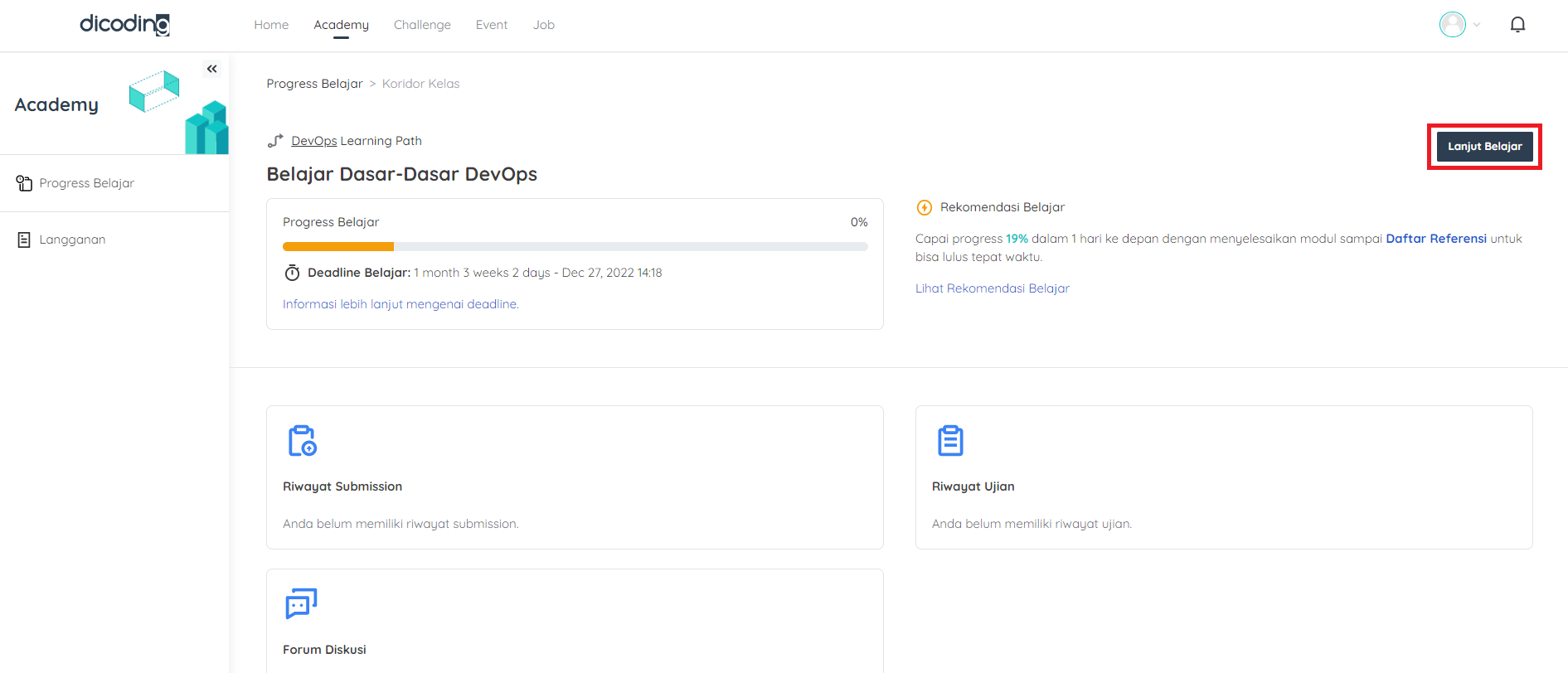Click the dicoding logo

[x=124, y=24]
